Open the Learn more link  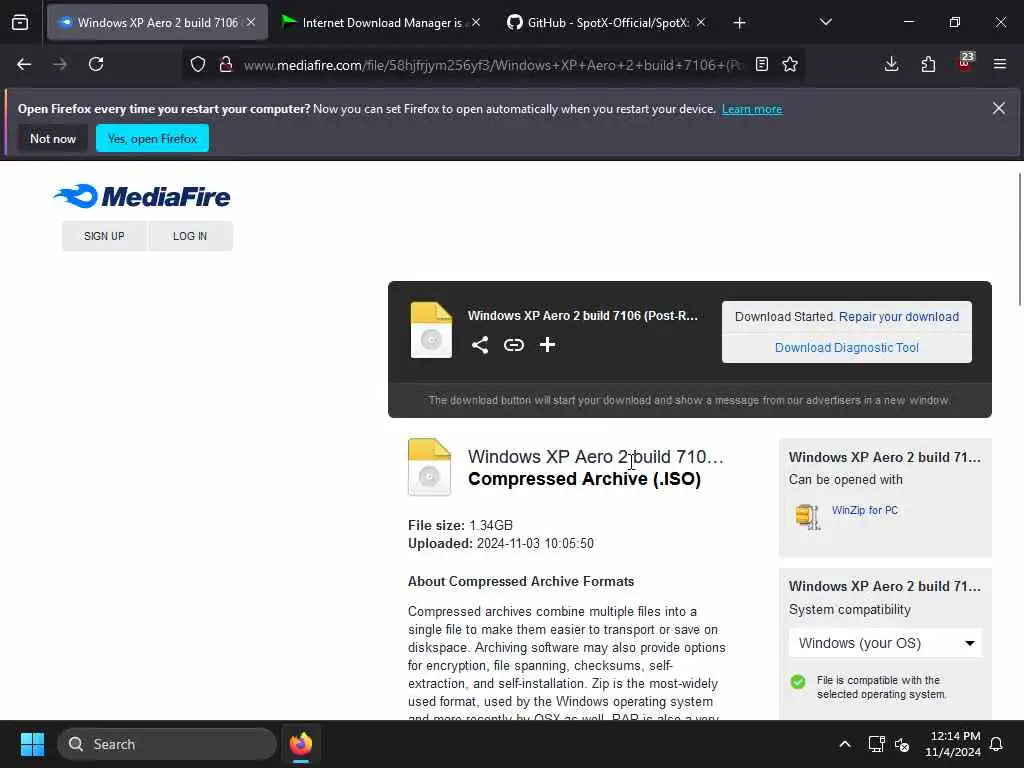[x=752, y=109]
